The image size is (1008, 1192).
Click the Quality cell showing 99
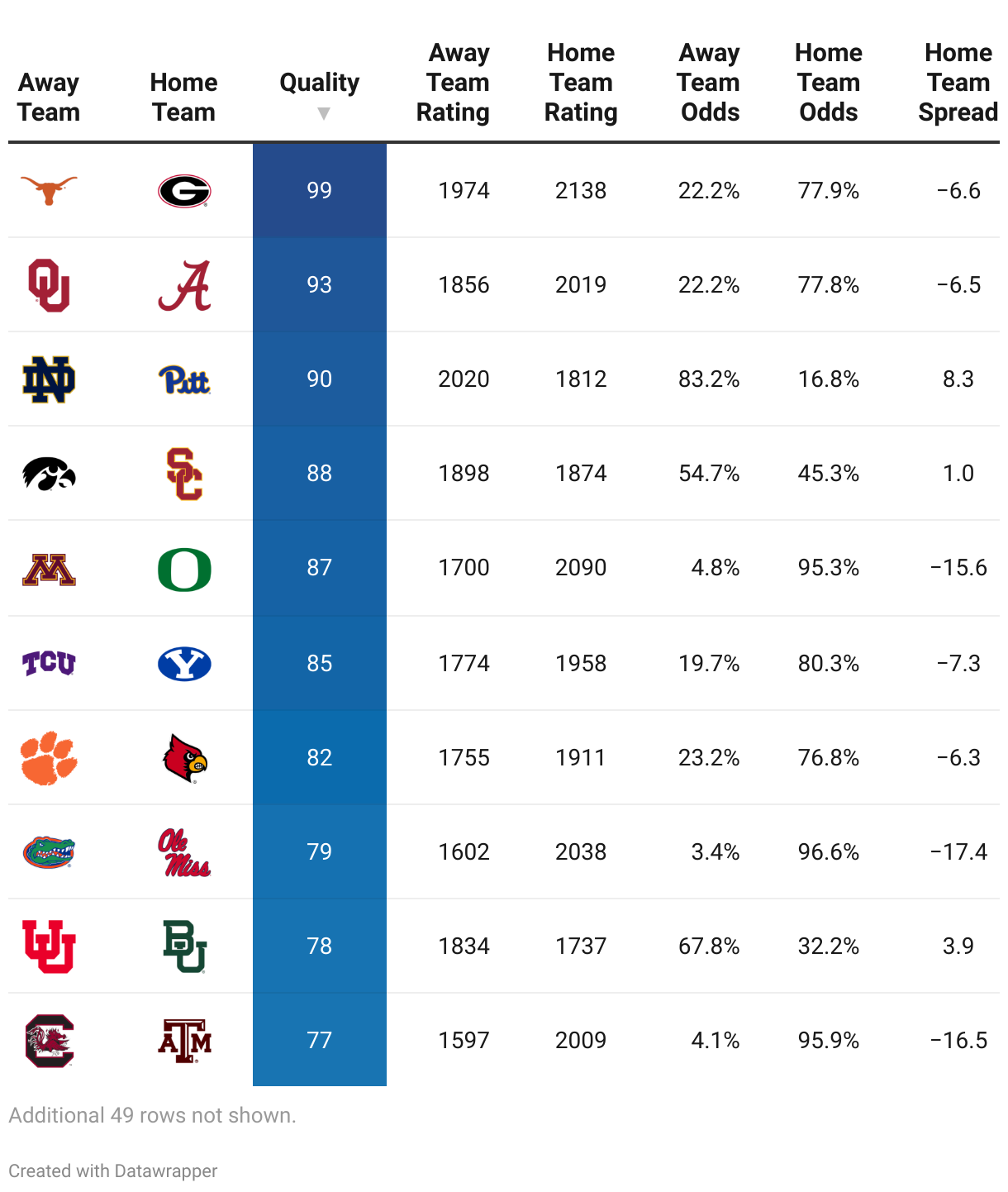(x=320, y=190)
